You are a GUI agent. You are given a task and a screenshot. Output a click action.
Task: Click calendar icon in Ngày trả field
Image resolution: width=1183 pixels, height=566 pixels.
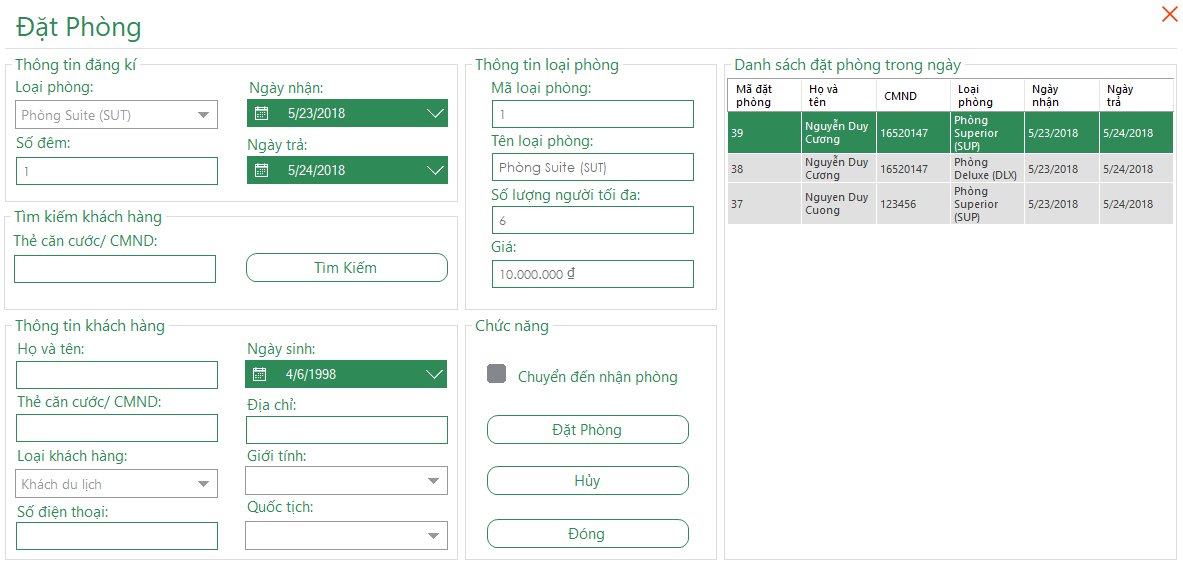(x=262, y=170)
